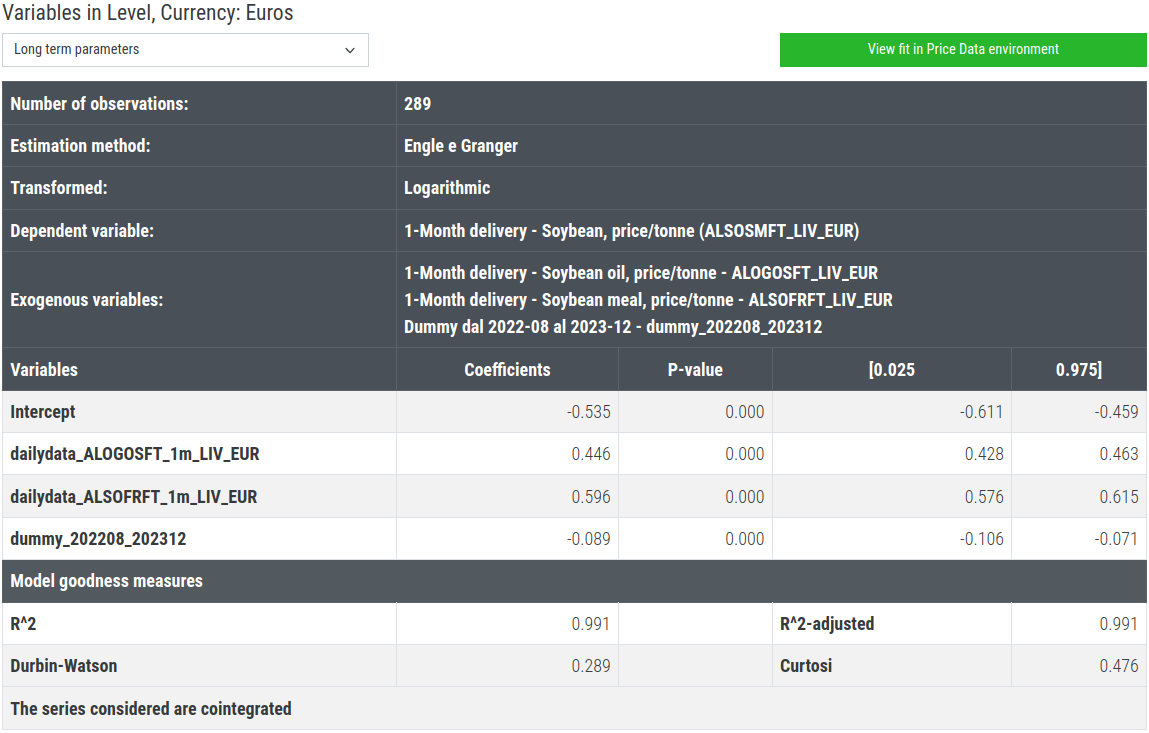Image resolution: width=1149 pixels, height=733 pixels.
Task: Click the Durbin-Watson value 0.289
Action: (x=590, y=666)
